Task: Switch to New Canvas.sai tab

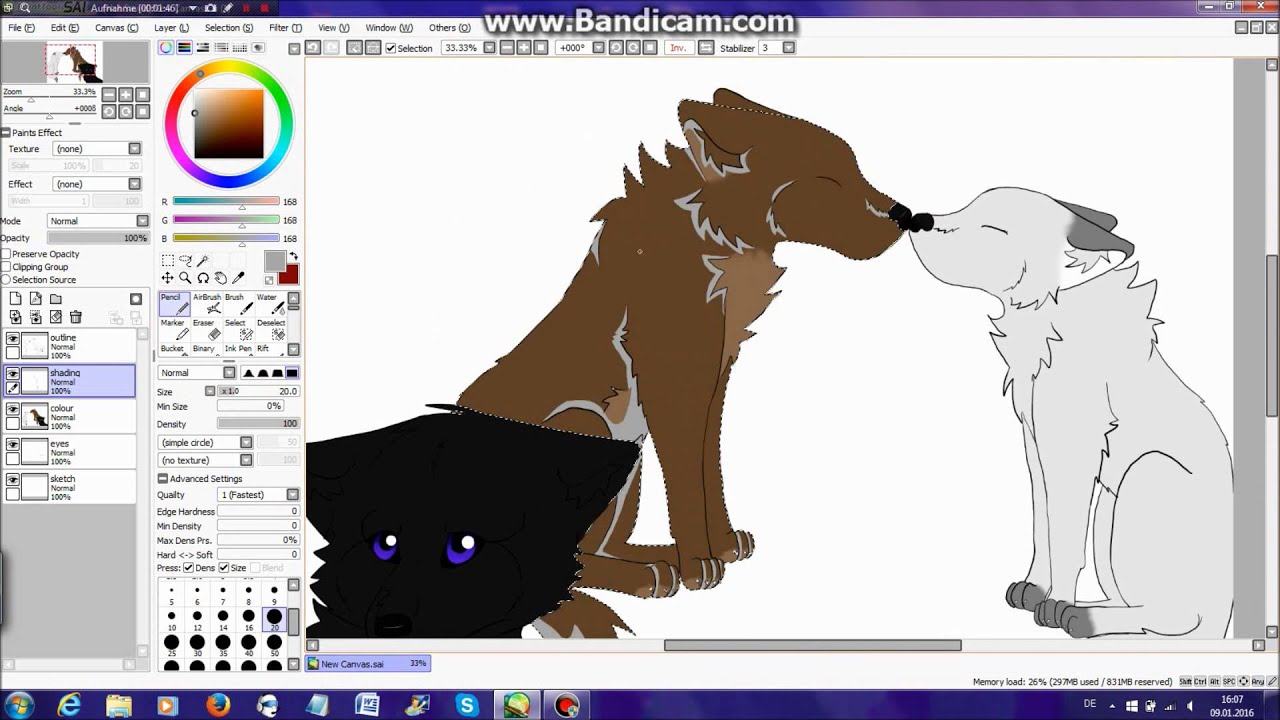Action: [x=368, y=663]
